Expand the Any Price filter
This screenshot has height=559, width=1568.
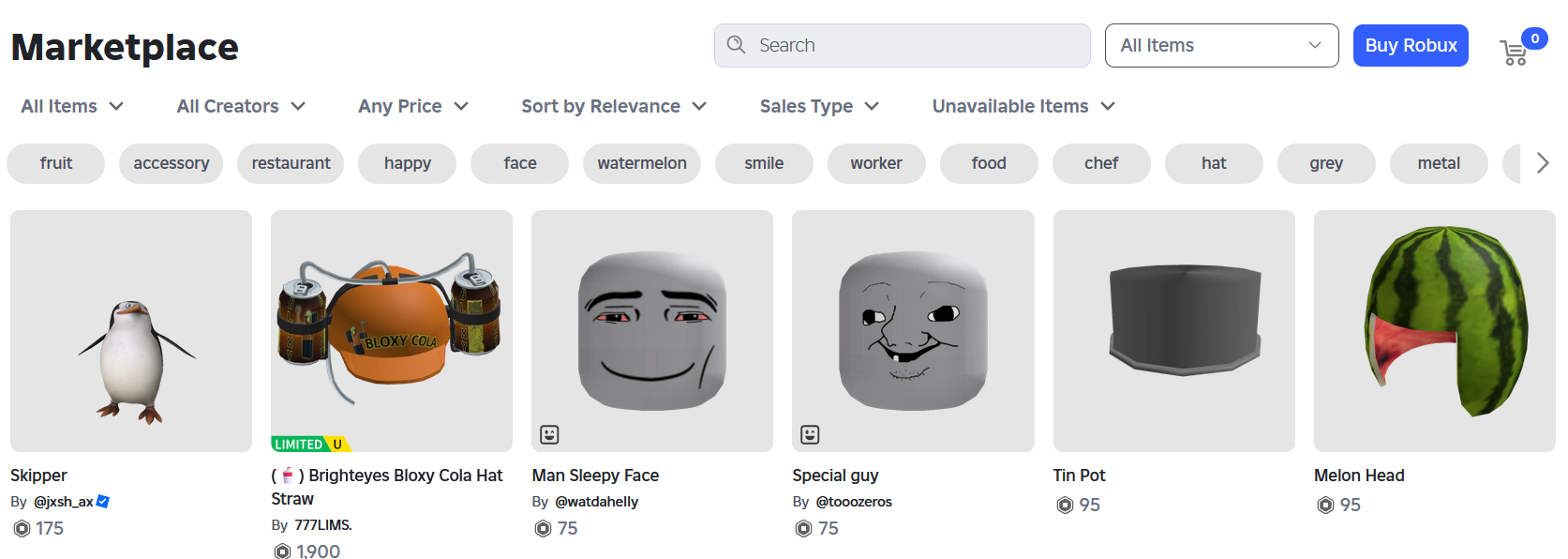coord(413,106)
